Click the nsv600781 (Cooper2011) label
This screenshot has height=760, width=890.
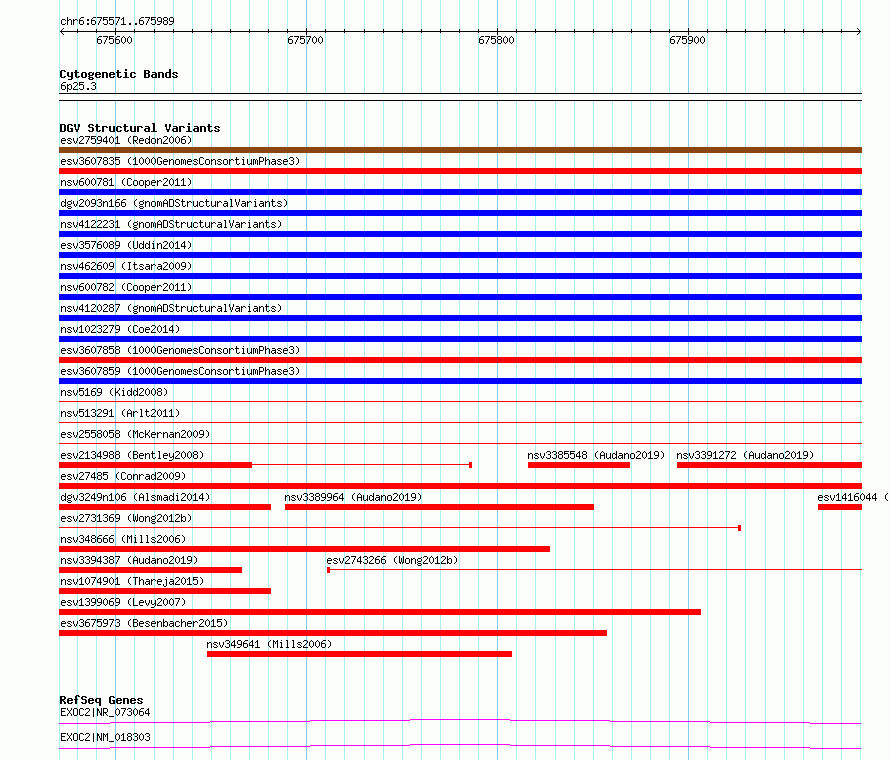click(x=126, y=182)
